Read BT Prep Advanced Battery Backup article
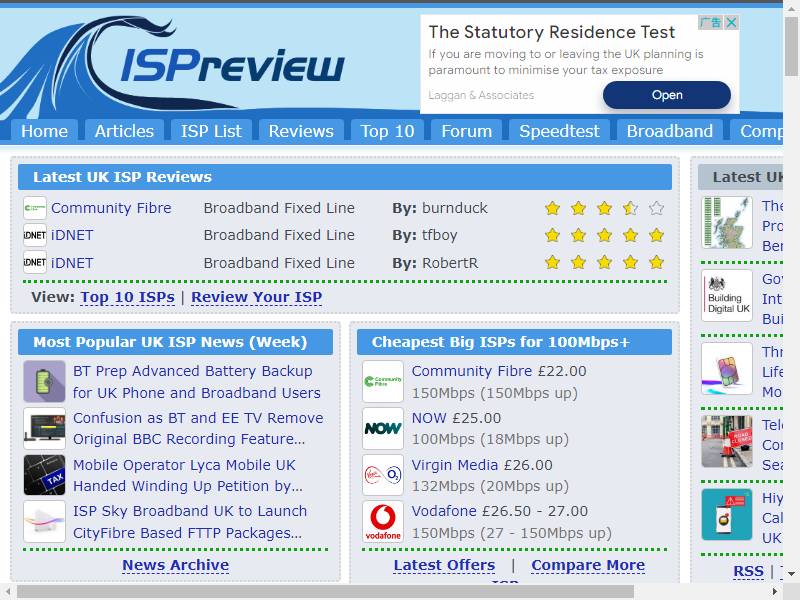800x600 pixels. click(x=196, y=382)
